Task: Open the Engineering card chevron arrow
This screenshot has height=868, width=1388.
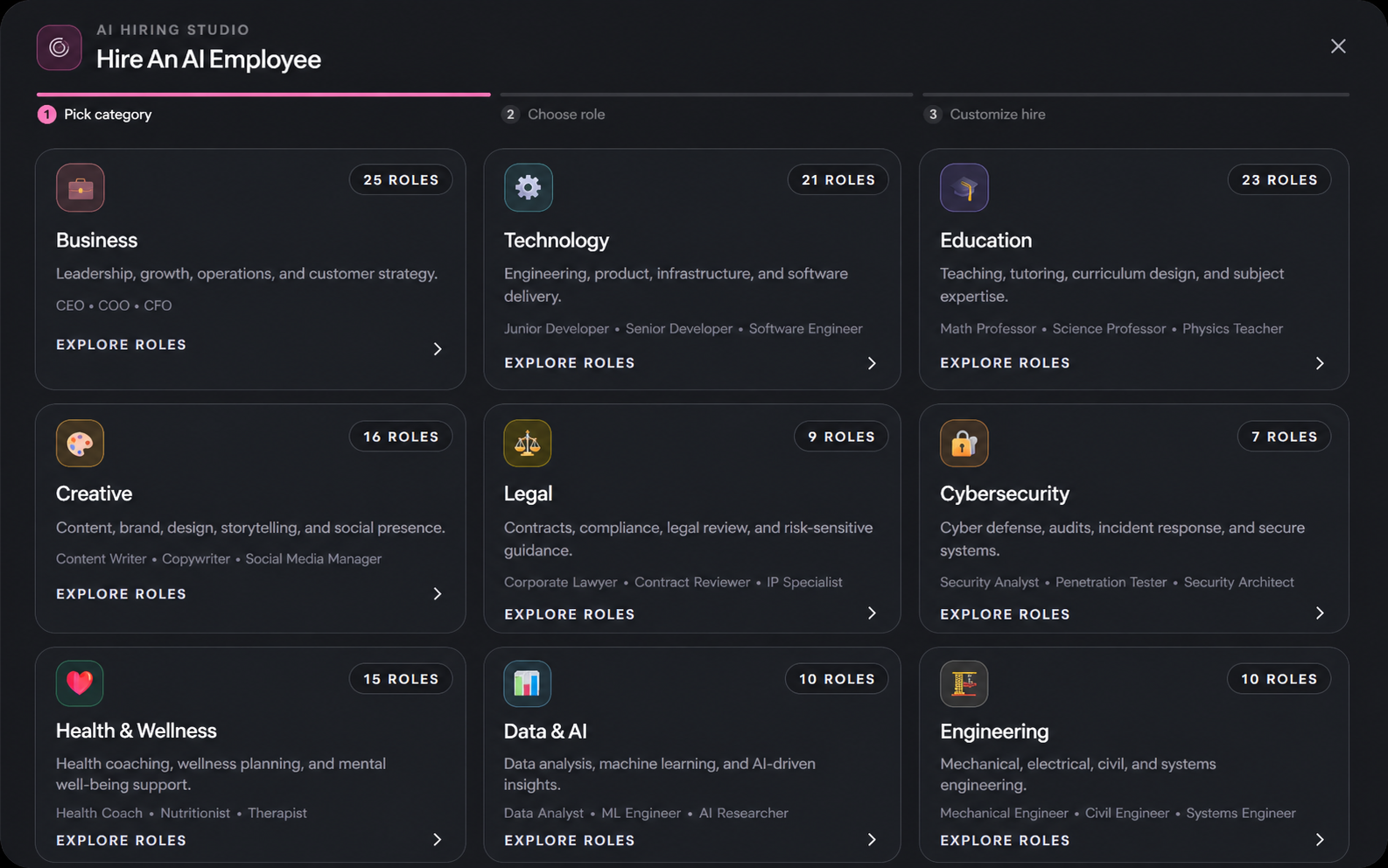Action: tap(1320, 840)
